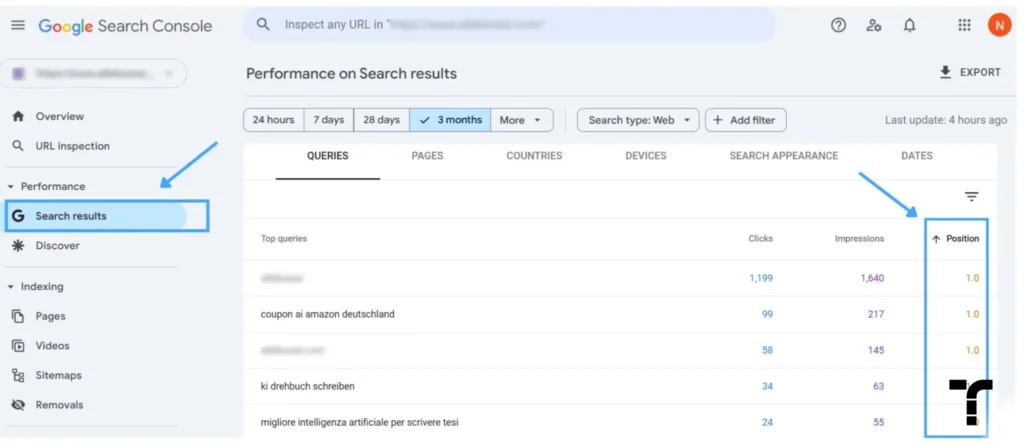Screen dimensions: 1024x447
Task: Click the Inspect any URL search field
Action: (509, 25)
